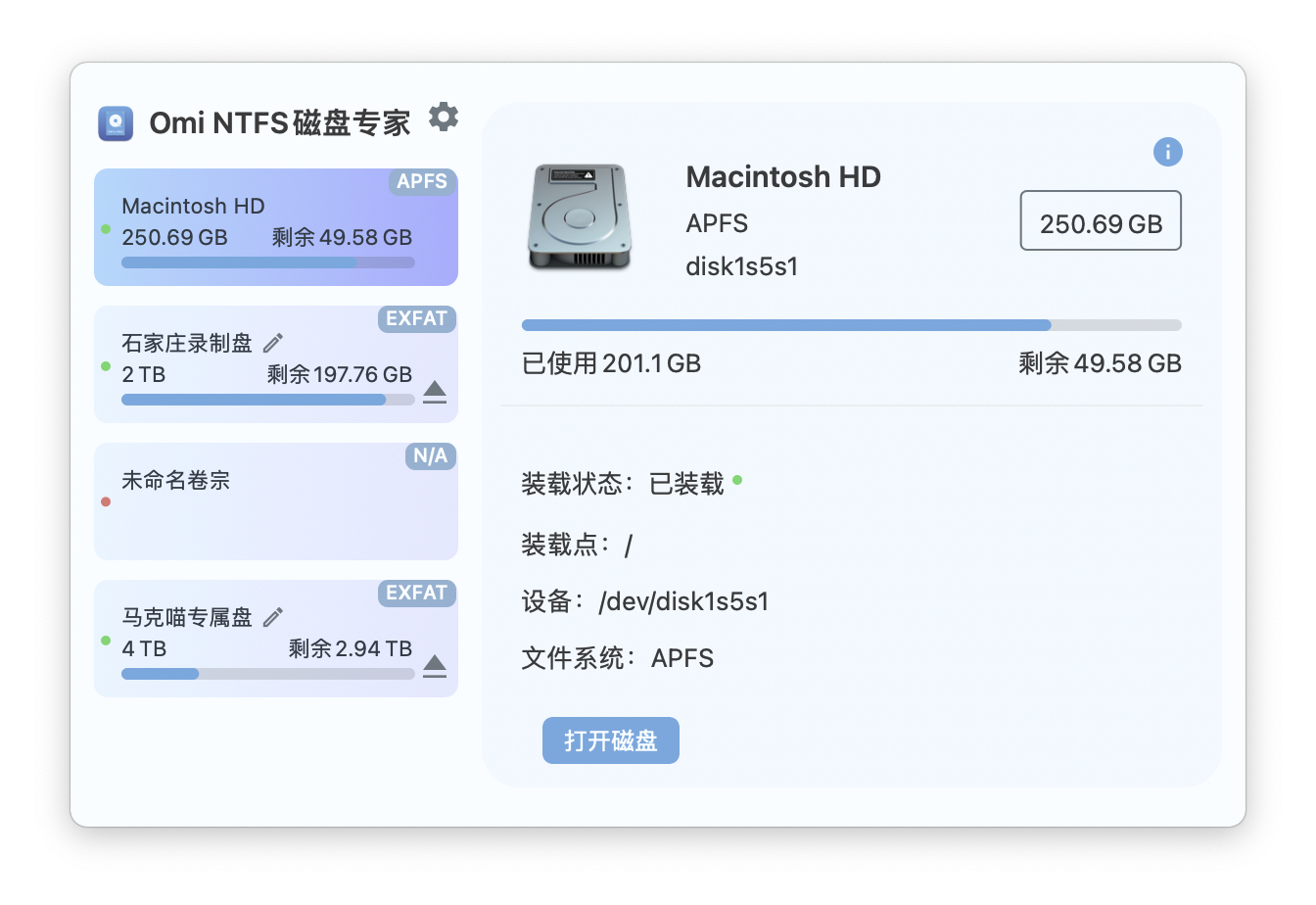Screen dimensions: 1316x905
Task: Select the 马克喵专属盘 disk card
Action: [x=276, y=639]
